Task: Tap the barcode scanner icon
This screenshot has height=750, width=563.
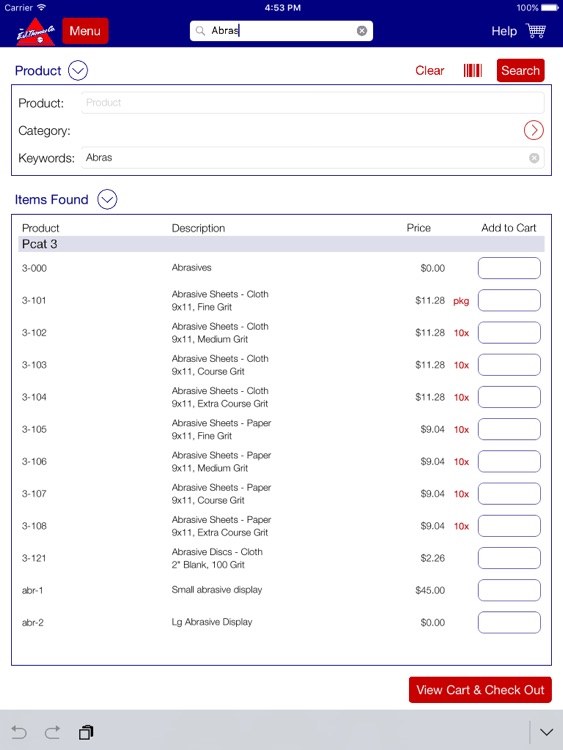Action: click(473, 71)
